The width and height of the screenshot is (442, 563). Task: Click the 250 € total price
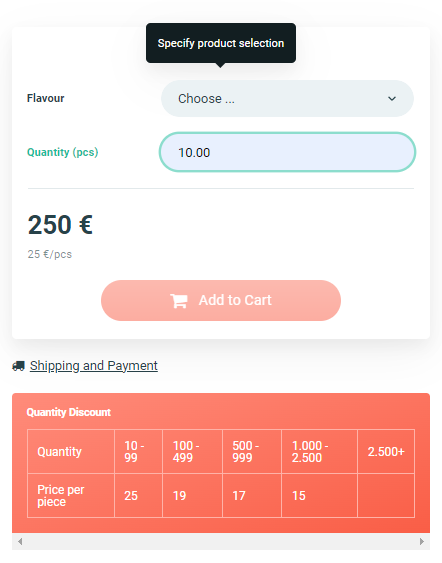60,225
